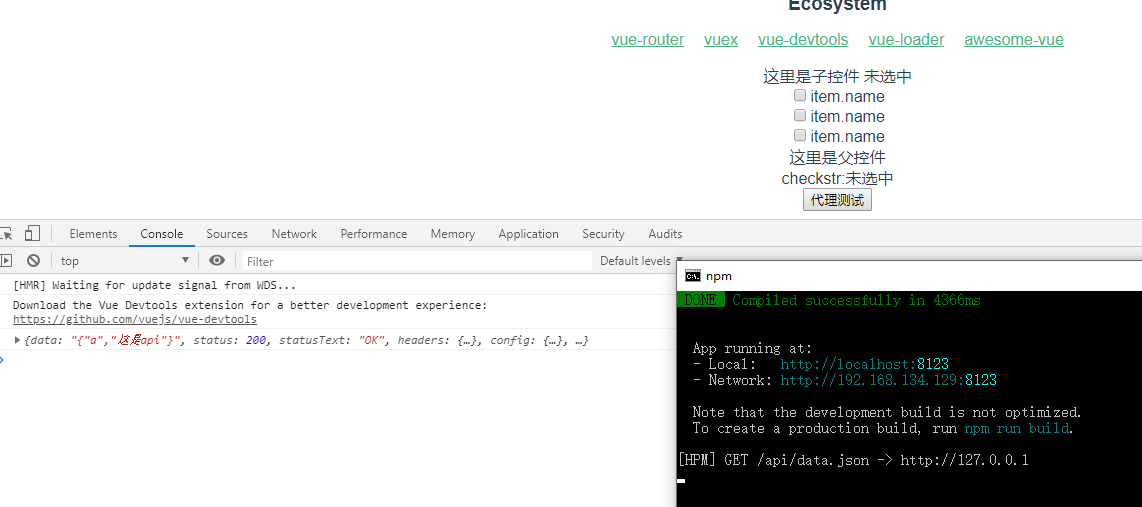1142x507 pixels.
Task: Expand the logged response object
Action: point(17,341)
